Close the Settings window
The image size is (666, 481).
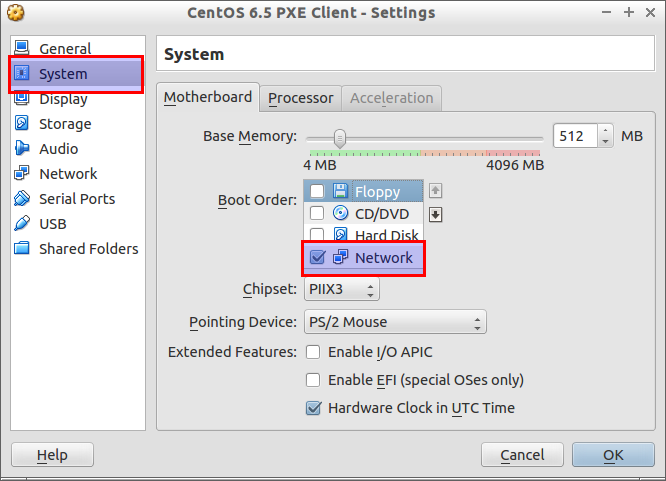coord(650,13)
